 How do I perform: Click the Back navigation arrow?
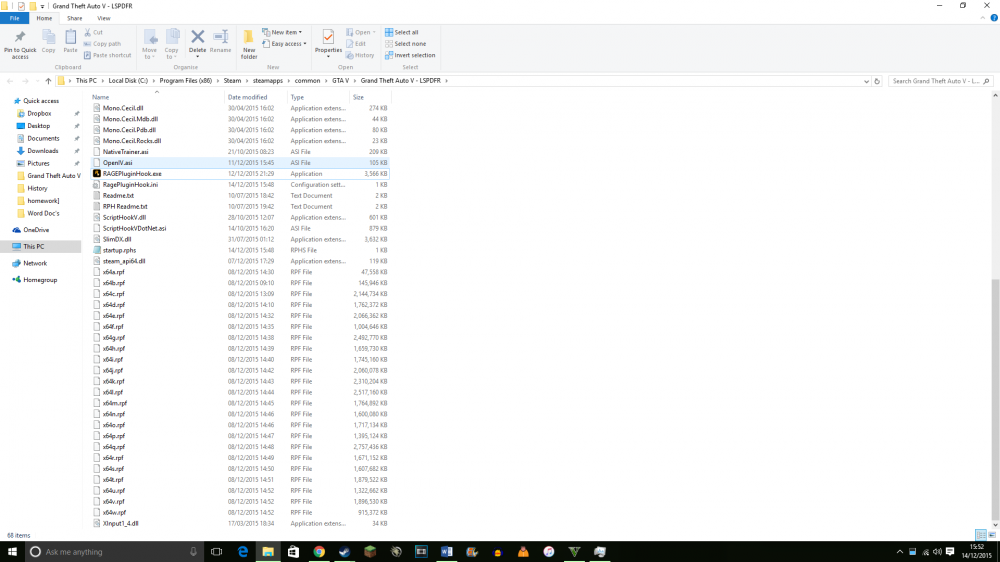(10, 81)
